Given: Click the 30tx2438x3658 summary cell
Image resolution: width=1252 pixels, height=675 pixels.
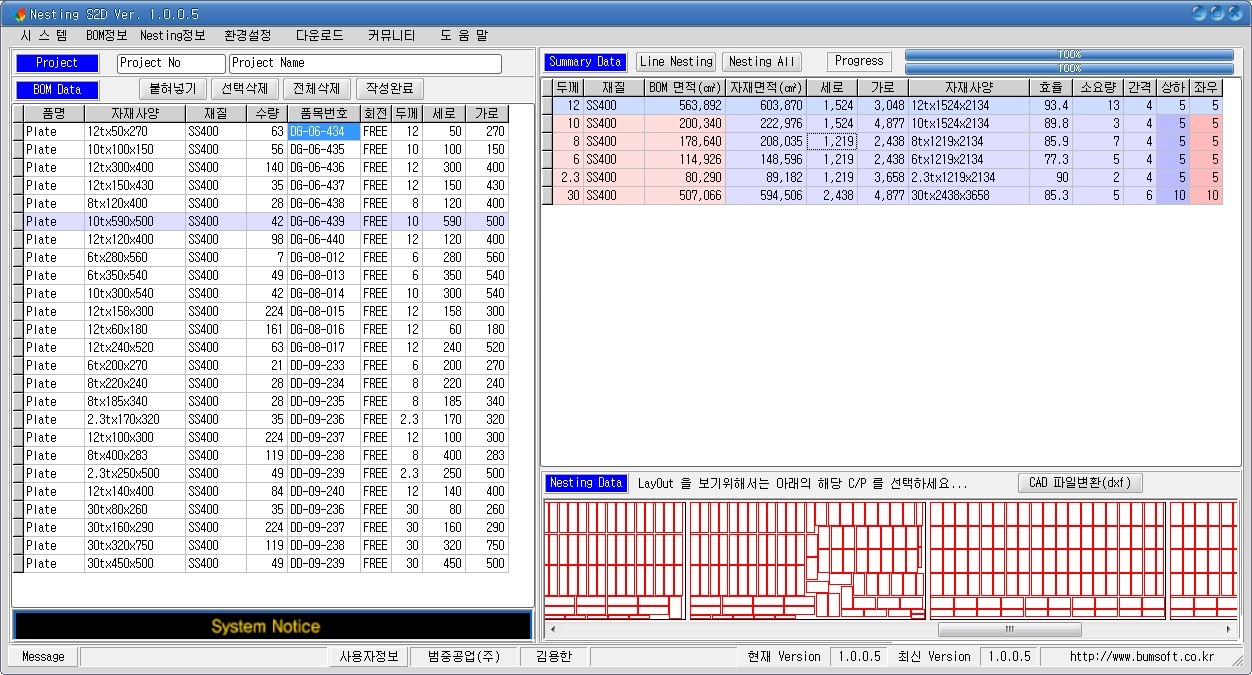Looking at the screenshot, I should point(969,195).
